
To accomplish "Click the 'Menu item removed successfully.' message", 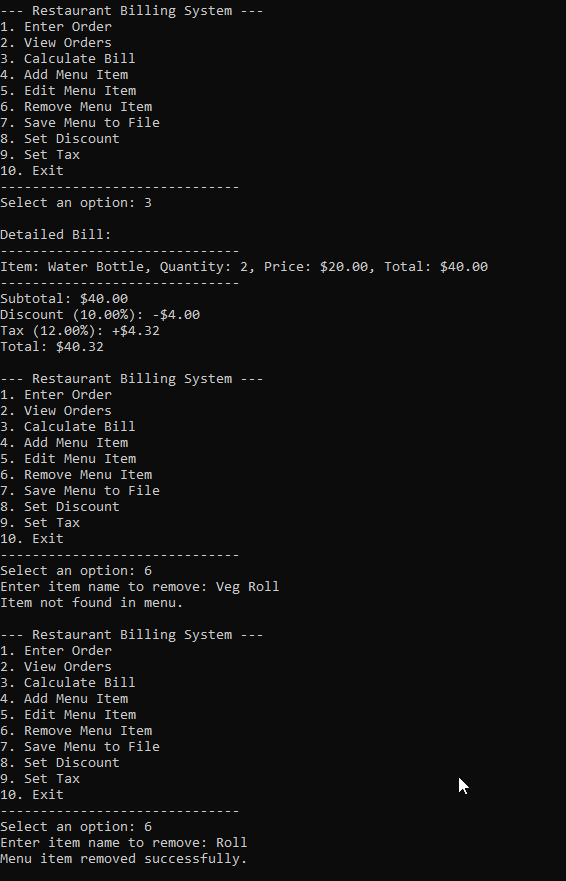I will pos(124,859).
